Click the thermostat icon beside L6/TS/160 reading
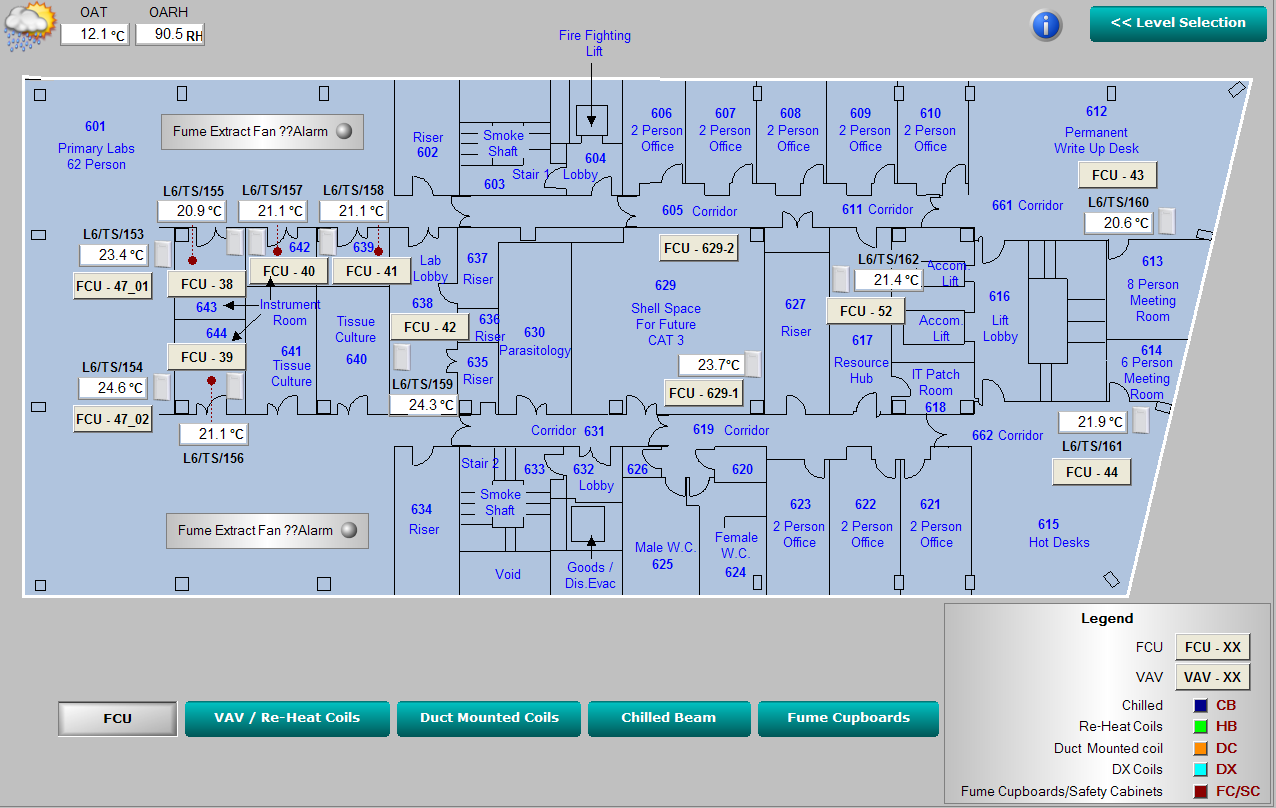The image size is (1276, 808). coord(1167,221)
